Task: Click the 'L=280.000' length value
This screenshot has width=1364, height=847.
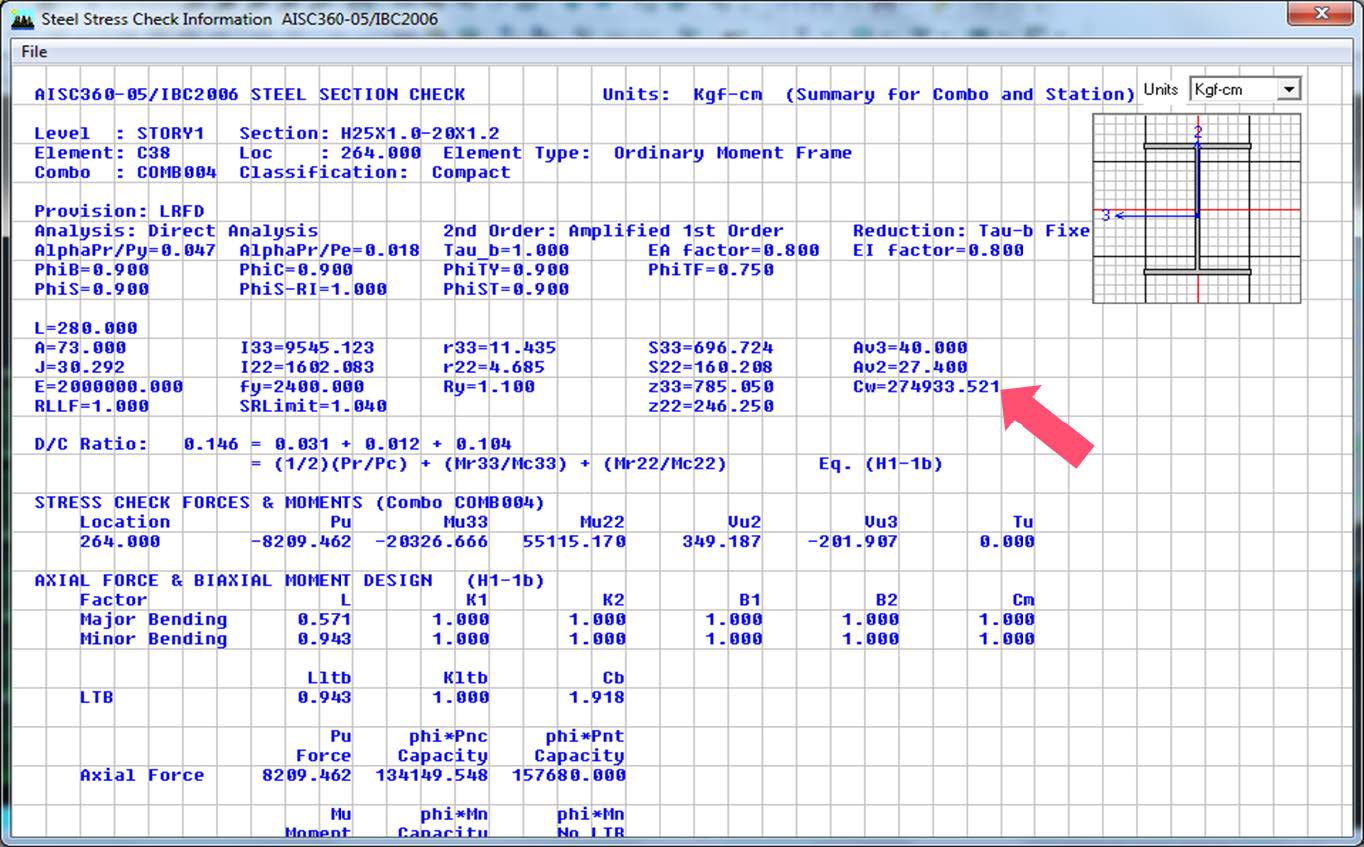Action: (86, 328)
